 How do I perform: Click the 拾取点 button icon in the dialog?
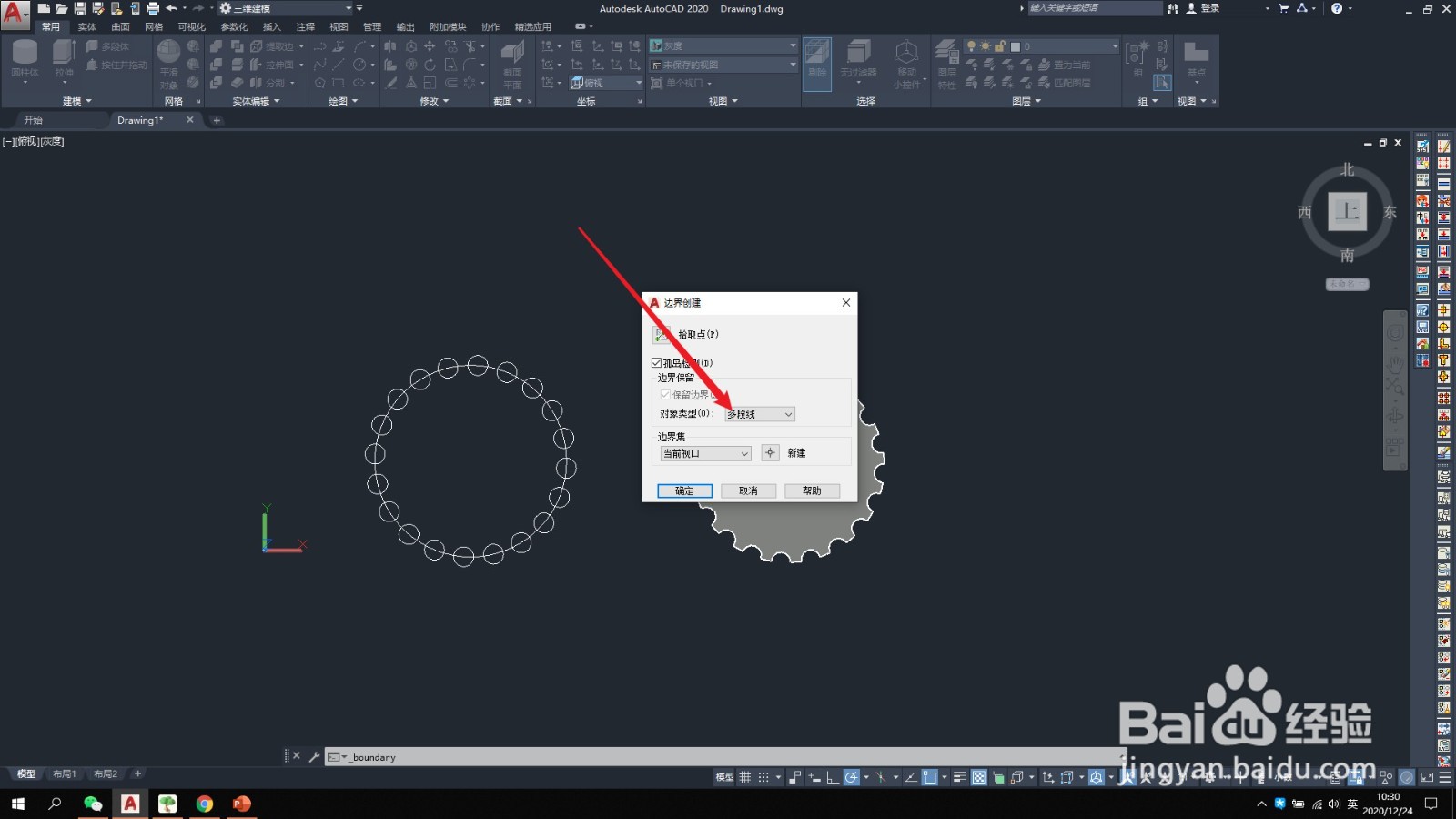click(x=662, y=334)
